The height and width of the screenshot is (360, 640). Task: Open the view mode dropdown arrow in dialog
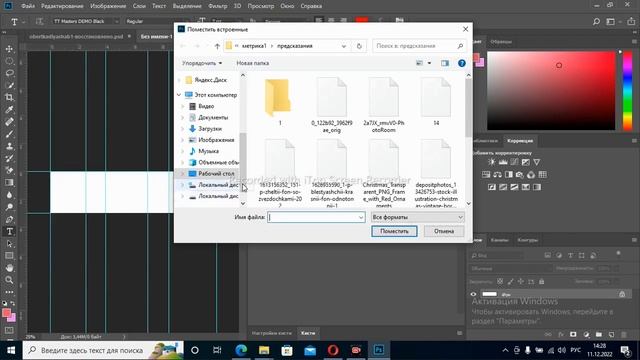(x=429, y=63)
